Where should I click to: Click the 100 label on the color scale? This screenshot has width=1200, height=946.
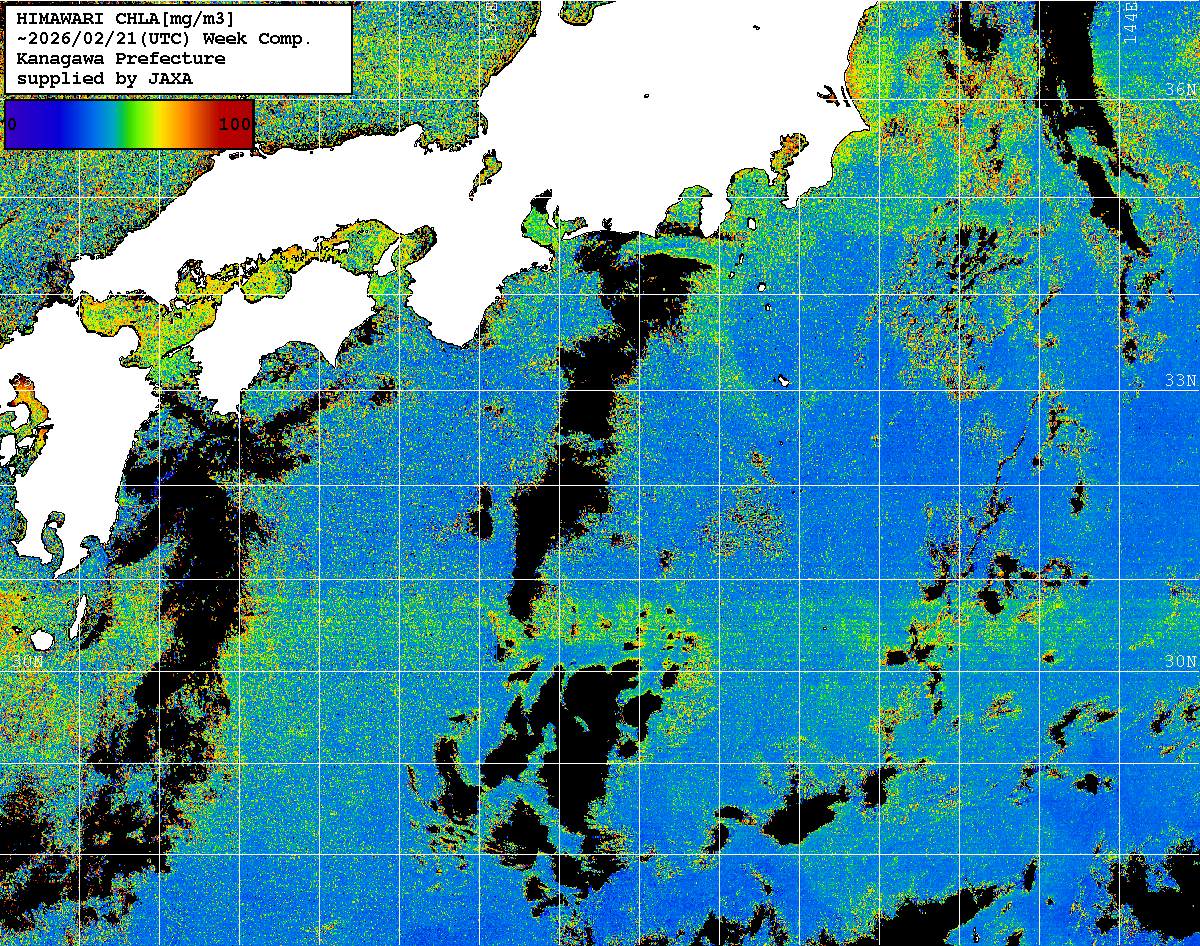coord(235,124)
